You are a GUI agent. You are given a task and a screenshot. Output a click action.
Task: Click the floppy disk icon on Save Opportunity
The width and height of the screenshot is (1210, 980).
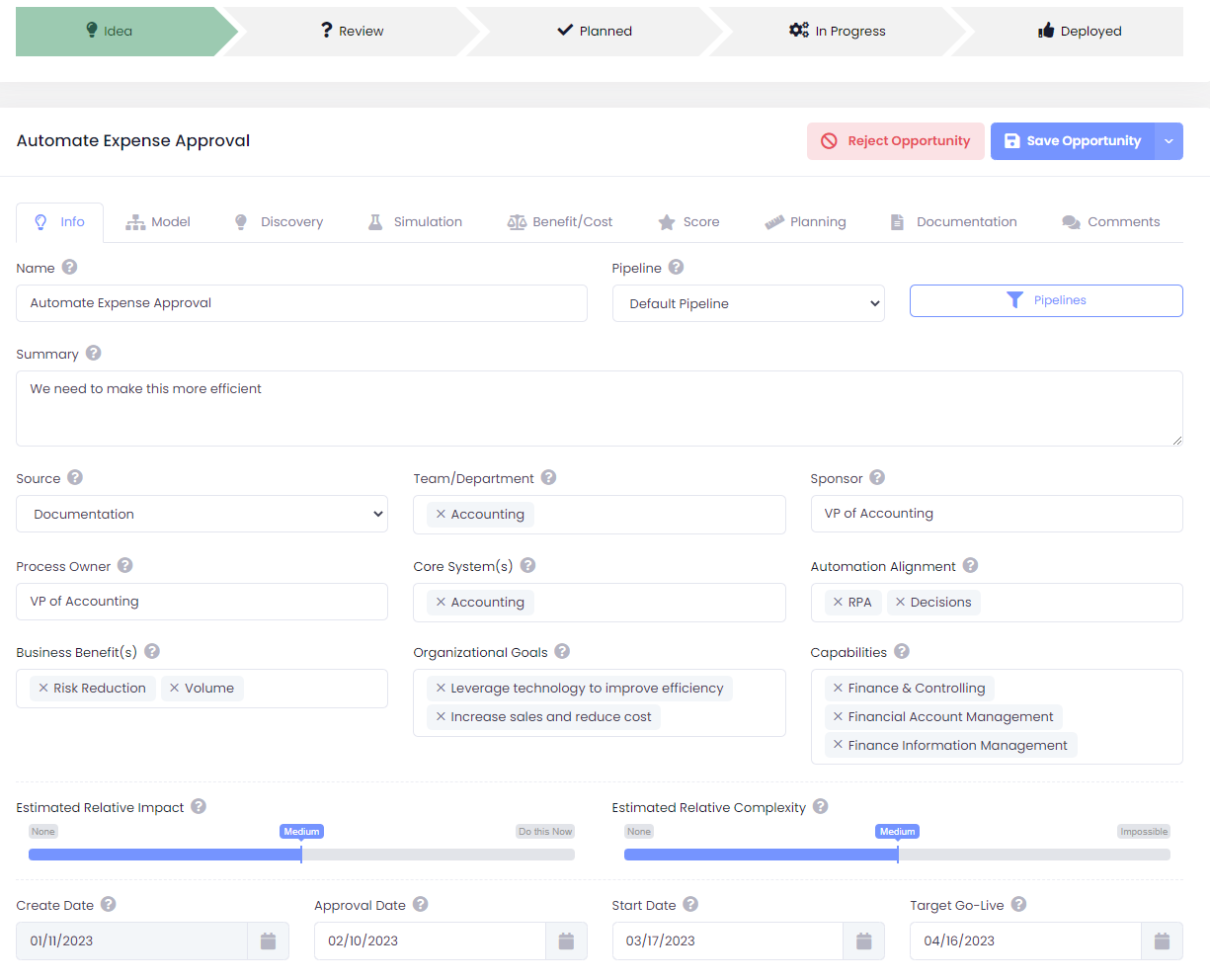1011,140
